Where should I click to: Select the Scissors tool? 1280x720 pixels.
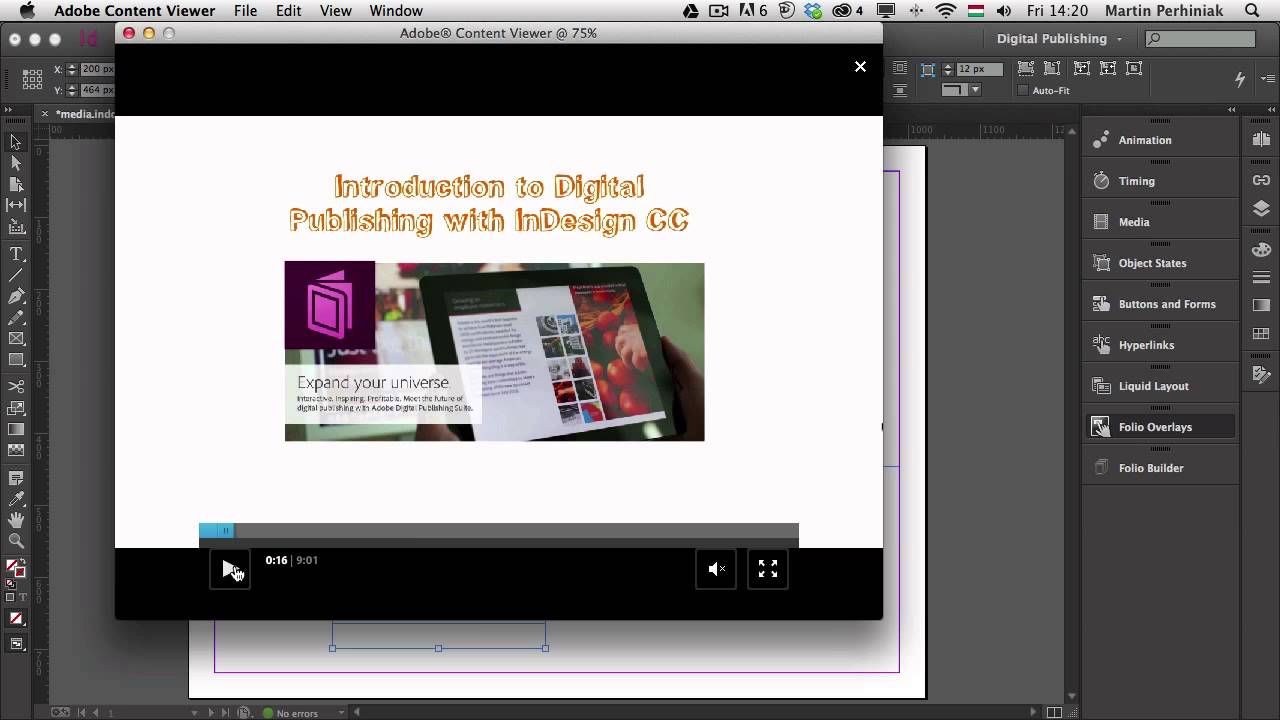click(16, 386)
